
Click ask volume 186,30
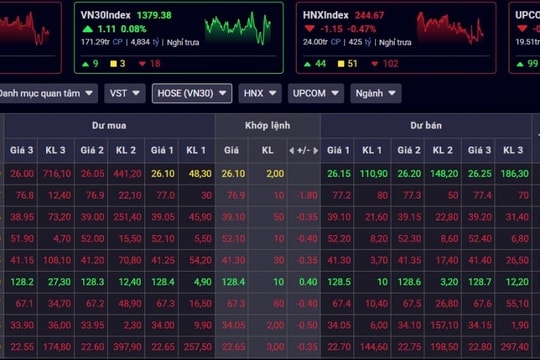point(515,174)
